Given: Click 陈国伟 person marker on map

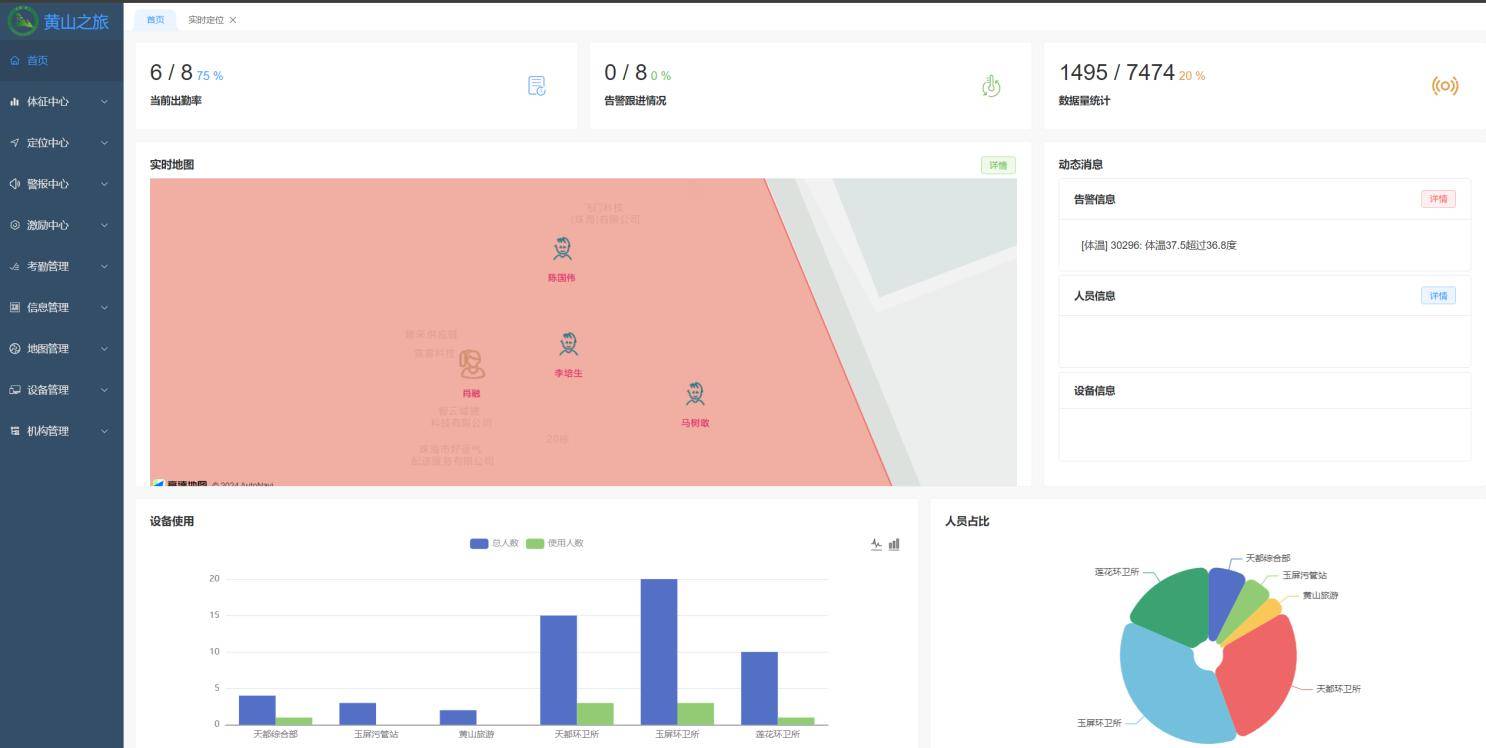Looking at the screenshot, I should (x=562, y=249).
